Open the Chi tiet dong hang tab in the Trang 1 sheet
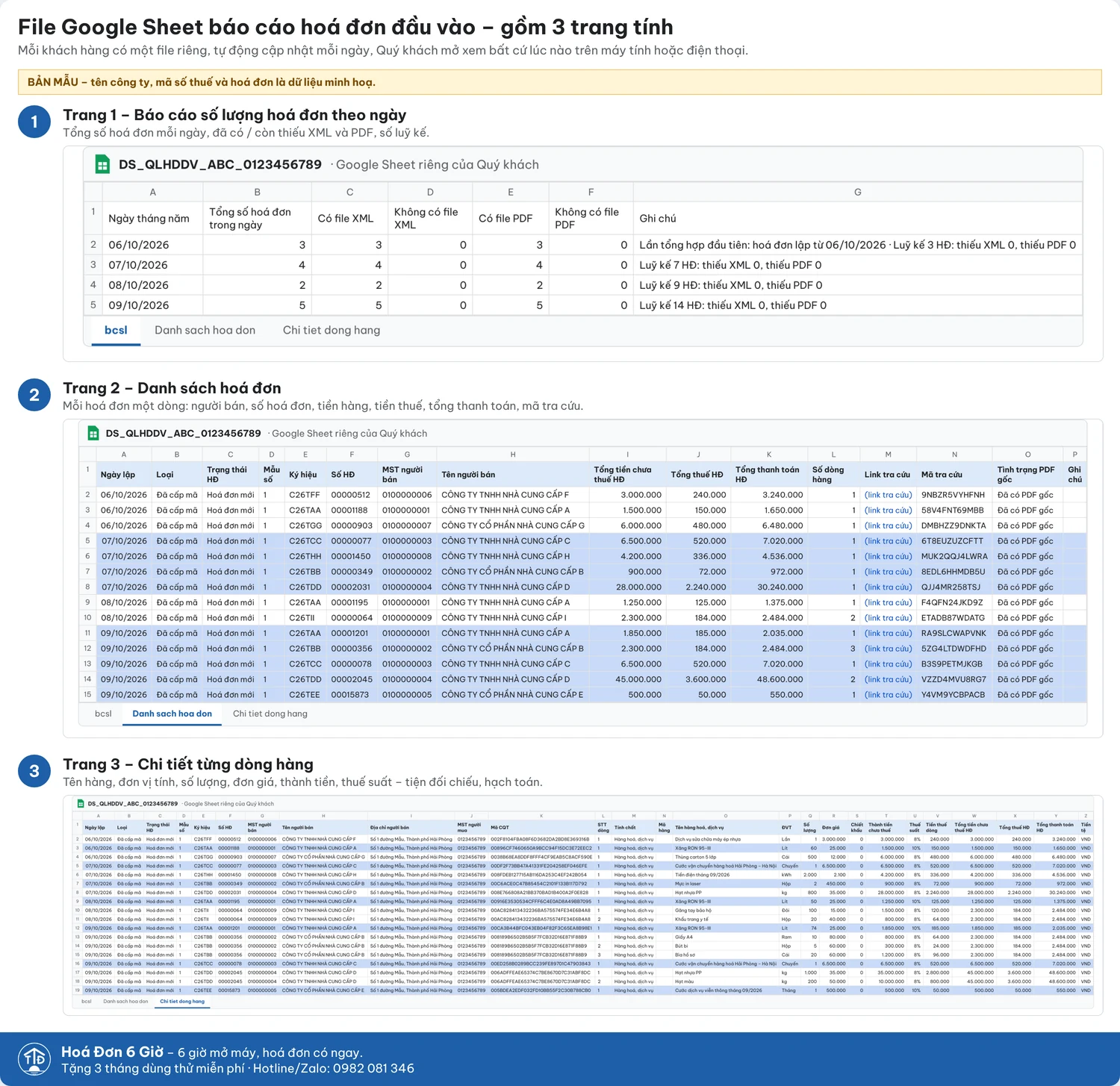Image resolution: width=1120 pixels, height=1086 pixels. [x=331, y=330]
